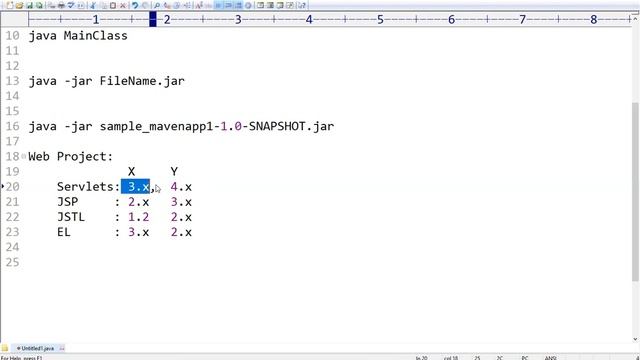
Task: Click '4.x' in the Servlets row
Action: tap(181, 187)
